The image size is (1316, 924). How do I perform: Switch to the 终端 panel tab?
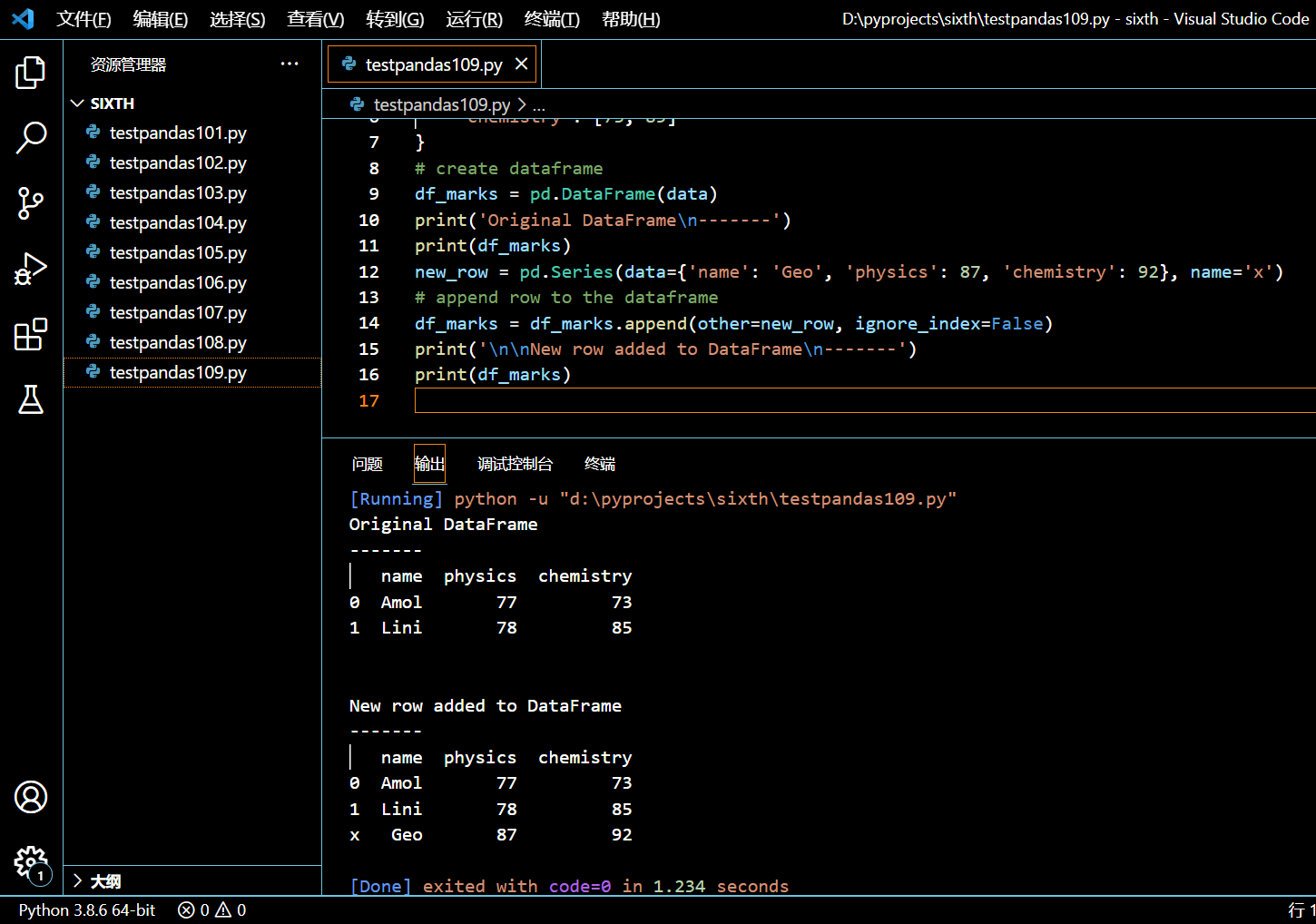[600, 464]
